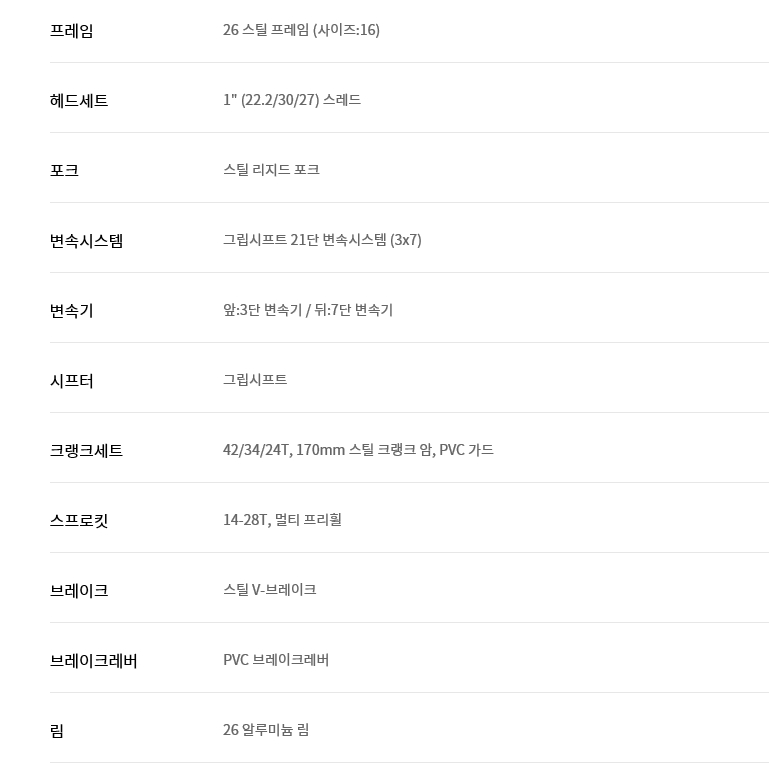Click the 프레임 spec label
Screen dimensions: 769x763
[71, 30]
